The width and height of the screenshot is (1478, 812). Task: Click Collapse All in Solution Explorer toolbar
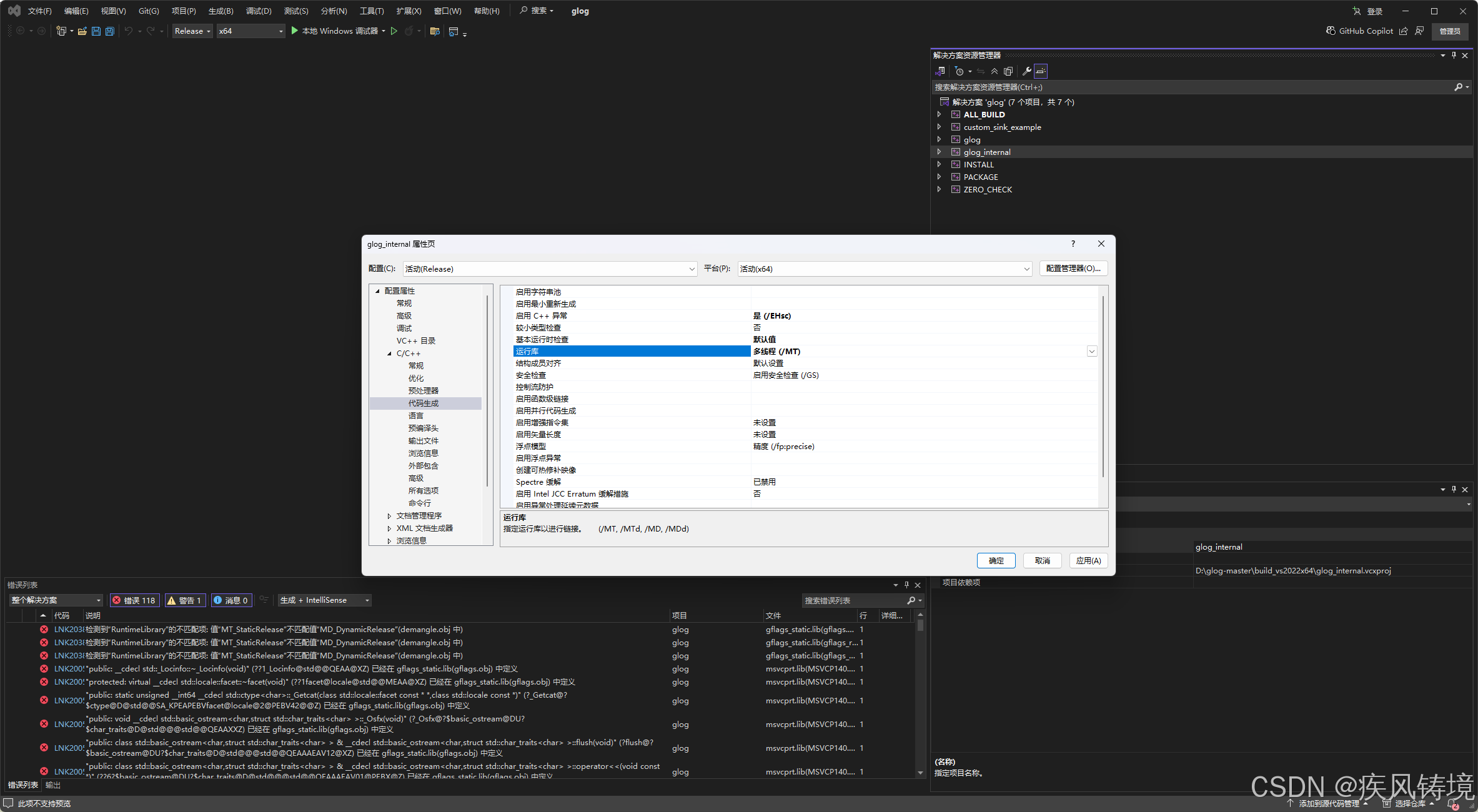point(994,71)
